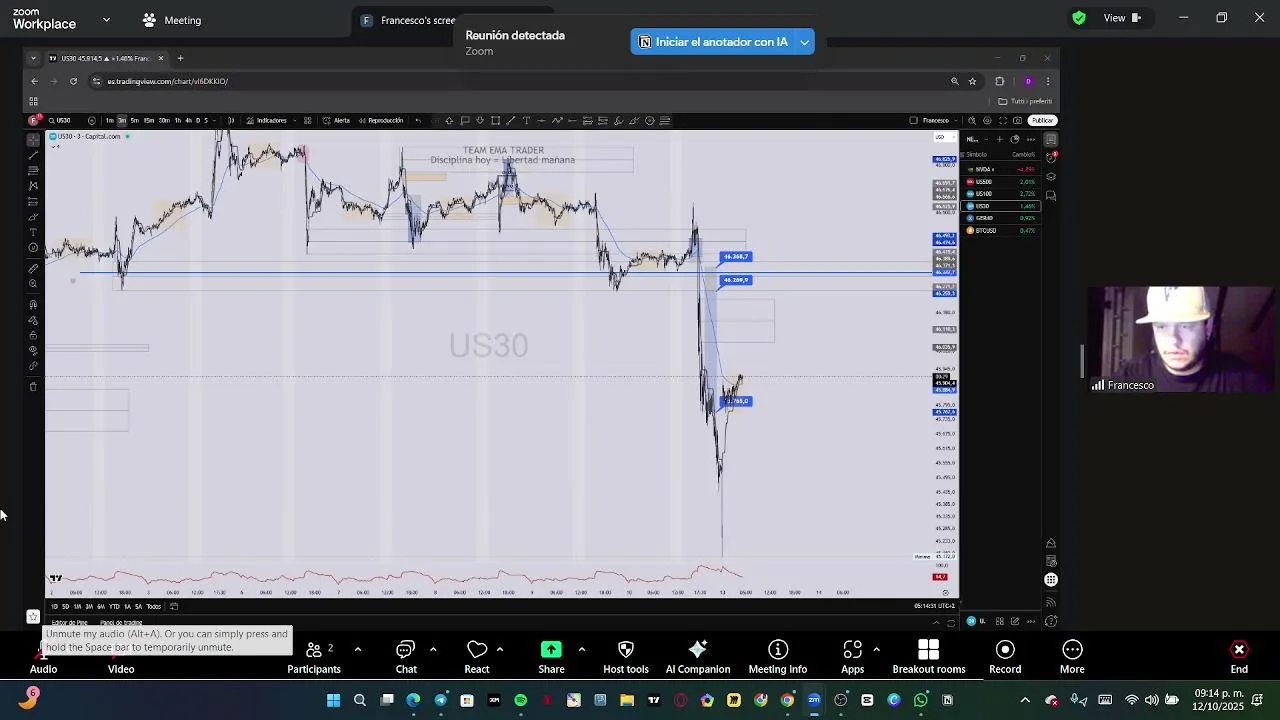Click the Publicar button
This screenshot has height=720, width=1280.
point(1042,120)
